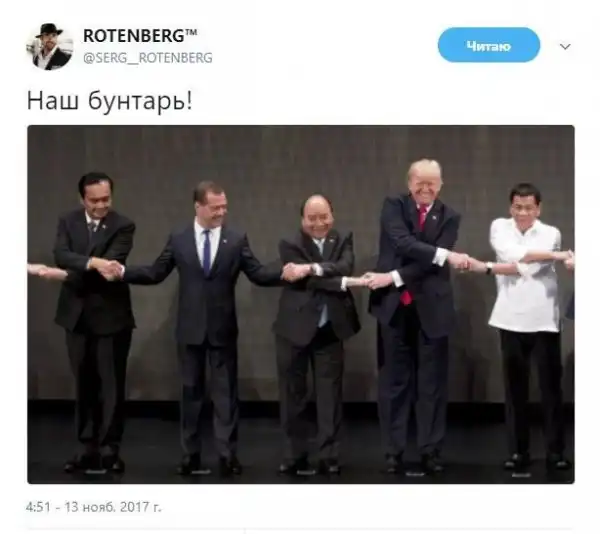
Task: Open the @SERG__ROTENBERG handle link
Action: [148, 58]
